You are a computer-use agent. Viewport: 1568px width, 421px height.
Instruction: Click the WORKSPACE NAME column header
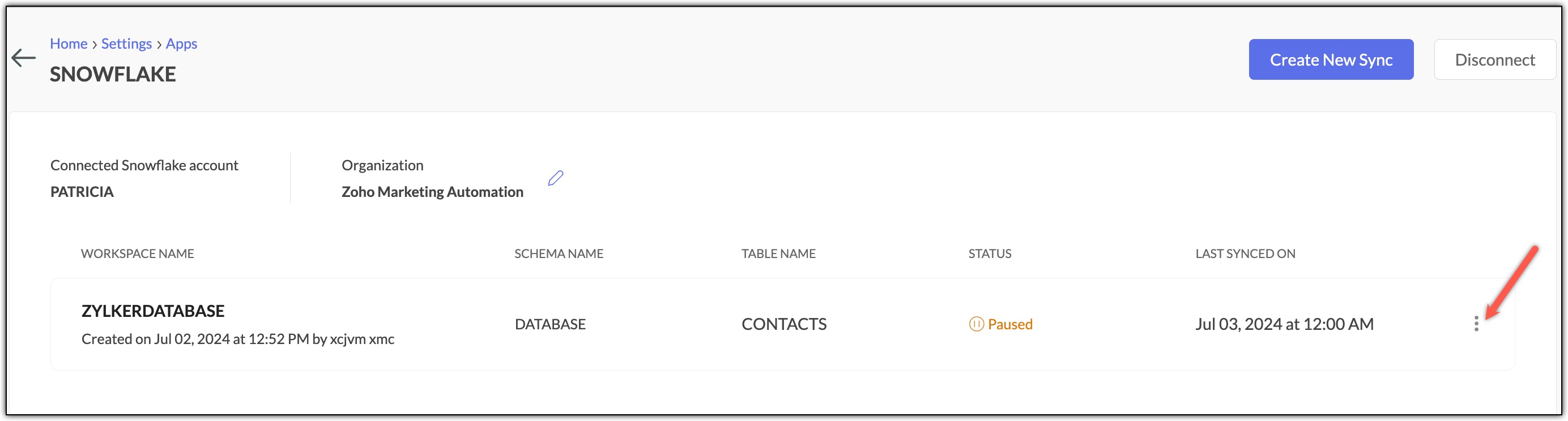[x=138, y=254]
